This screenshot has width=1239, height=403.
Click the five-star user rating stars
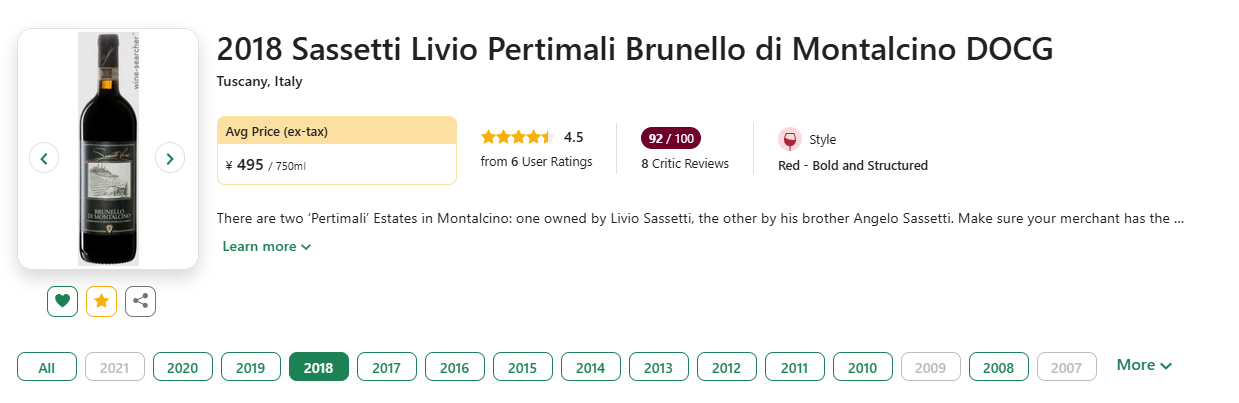click(x=517, y=137)
